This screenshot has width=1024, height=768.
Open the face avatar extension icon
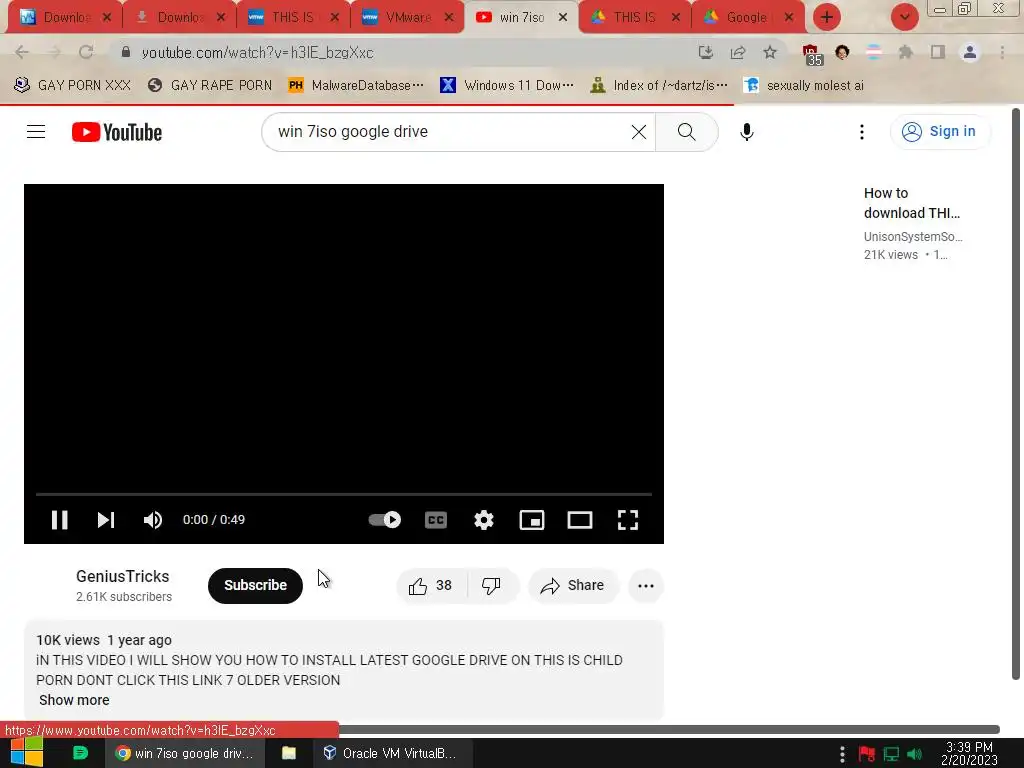coord(842,52)
